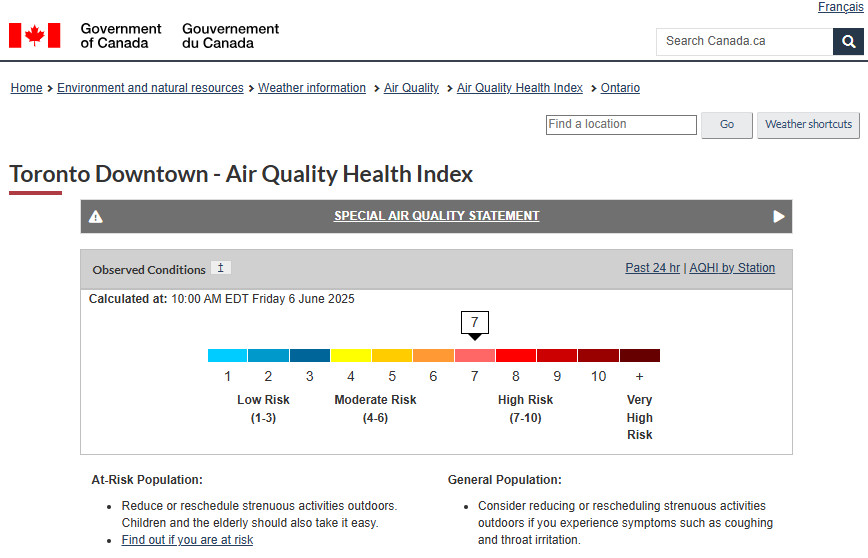Viewport: 868px width, 558px height.
Task: Click the level 9 red color block
Action: pyautogui.click(x=557, y=355)
